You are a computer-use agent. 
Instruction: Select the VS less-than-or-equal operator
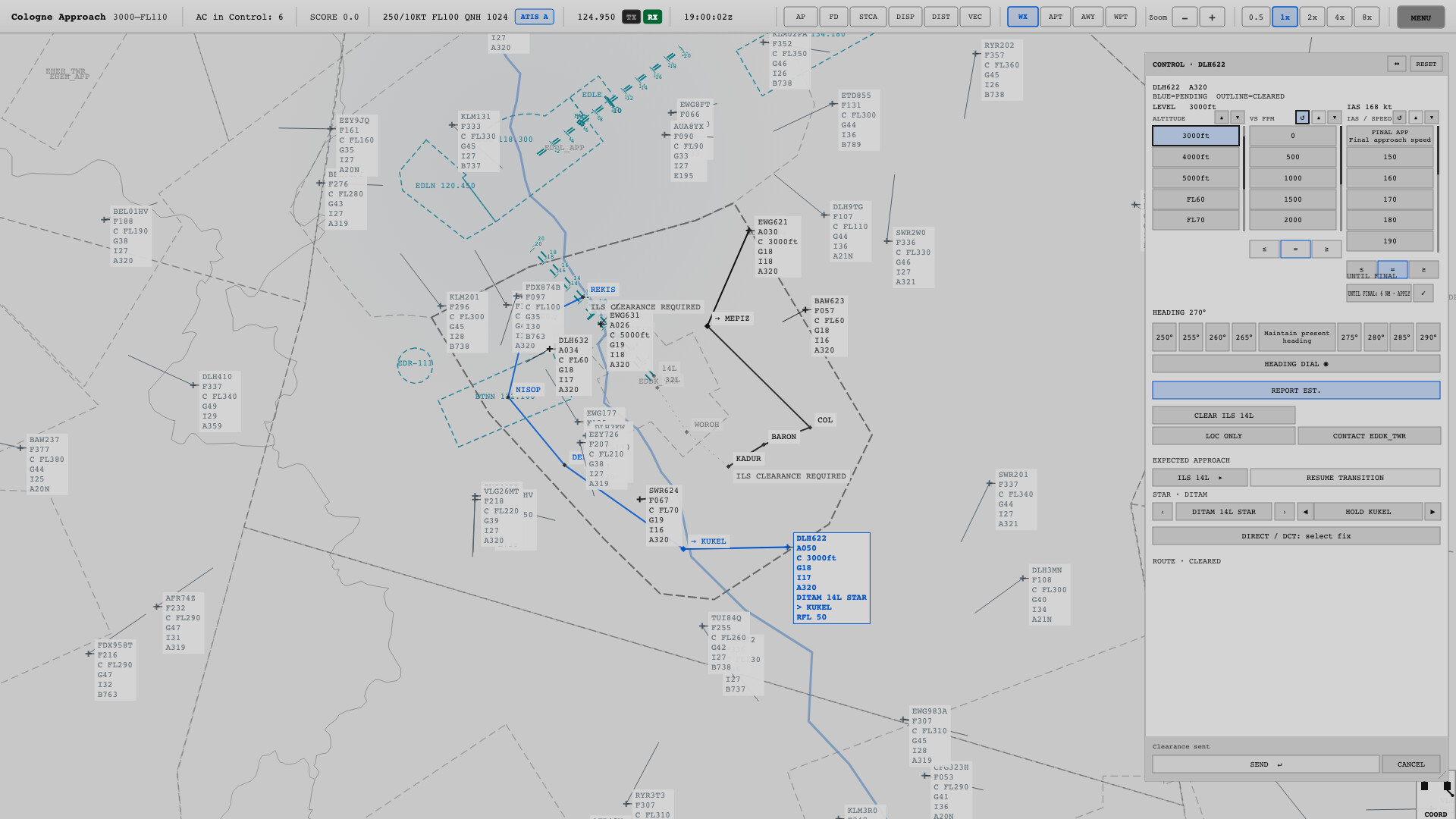[1264, 249]
